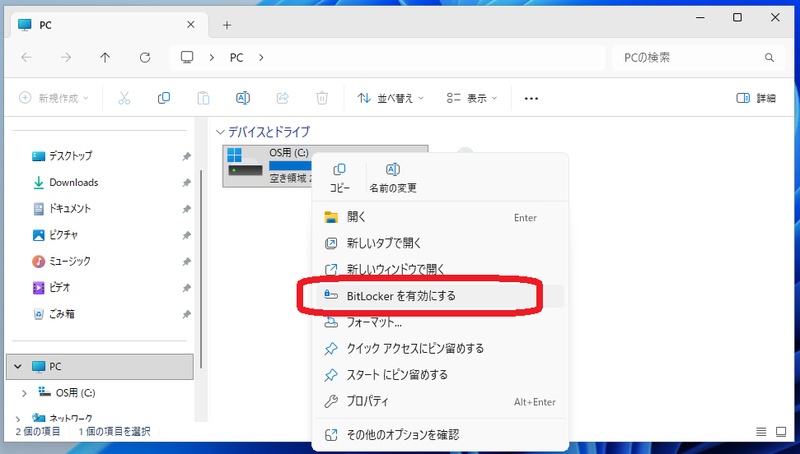Choose フォーマット... in context menu
800x454 pixels.
pyautogui.click(x=440, y=322)
